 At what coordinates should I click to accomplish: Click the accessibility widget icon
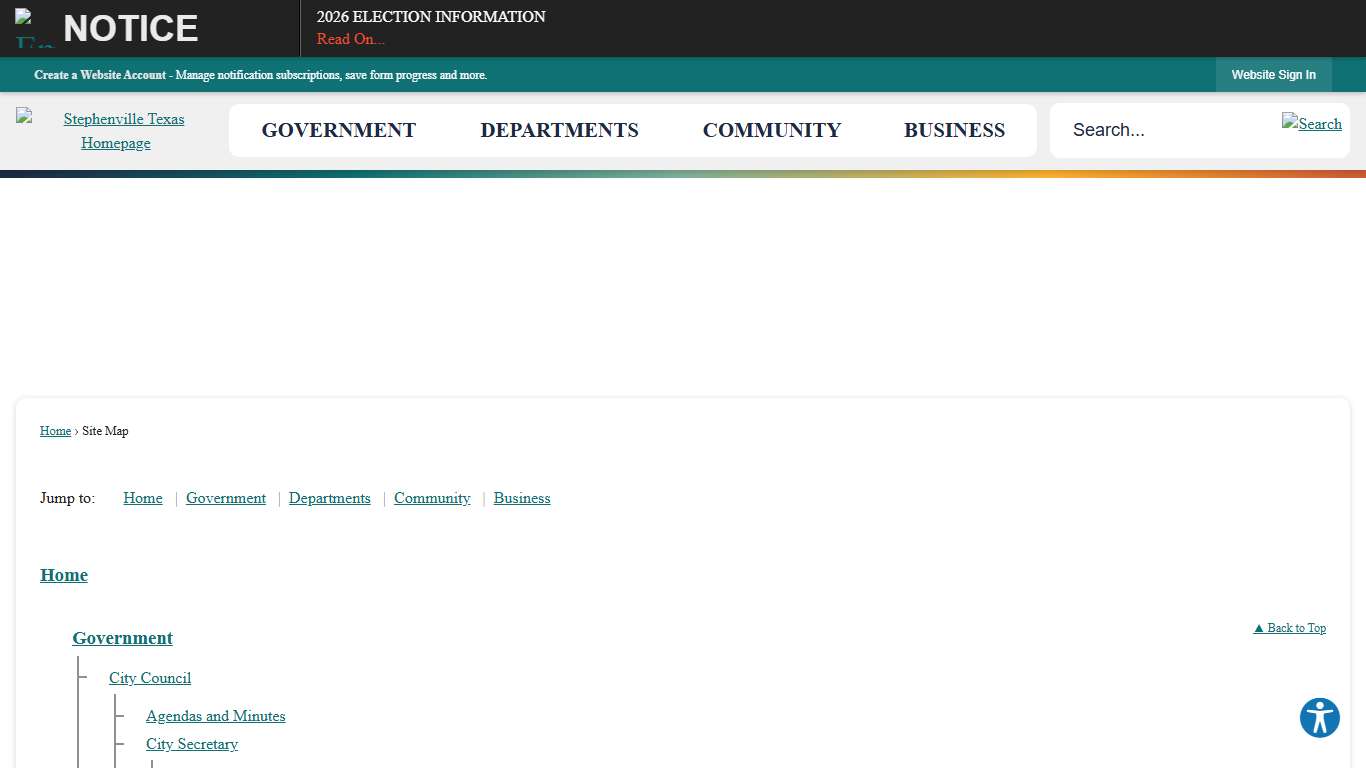click(1319, 718)
